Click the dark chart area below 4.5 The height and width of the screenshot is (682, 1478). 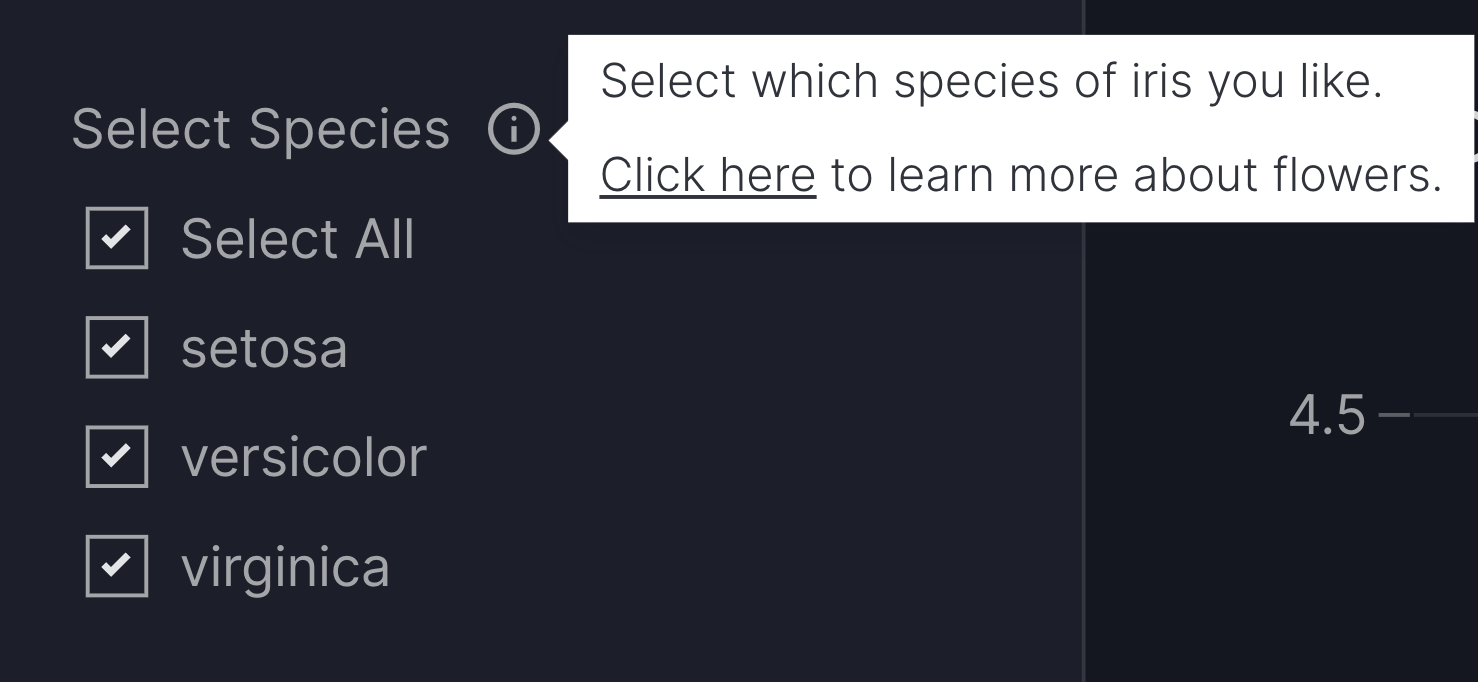1300,560
